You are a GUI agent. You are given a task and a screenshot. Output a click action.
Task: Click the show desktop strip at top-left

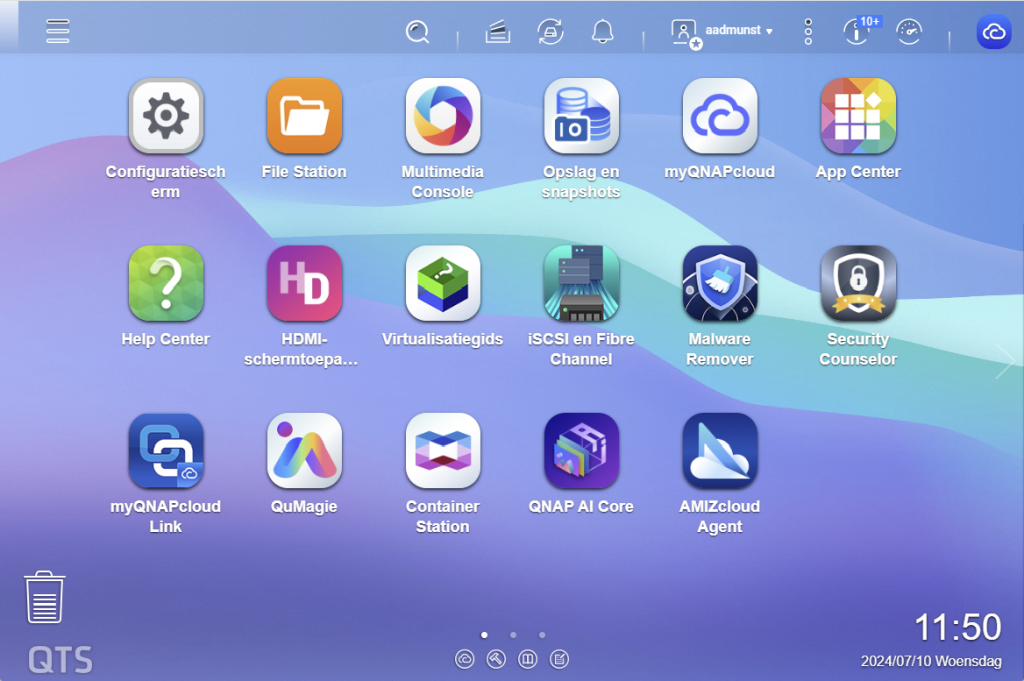click(8, 26)
